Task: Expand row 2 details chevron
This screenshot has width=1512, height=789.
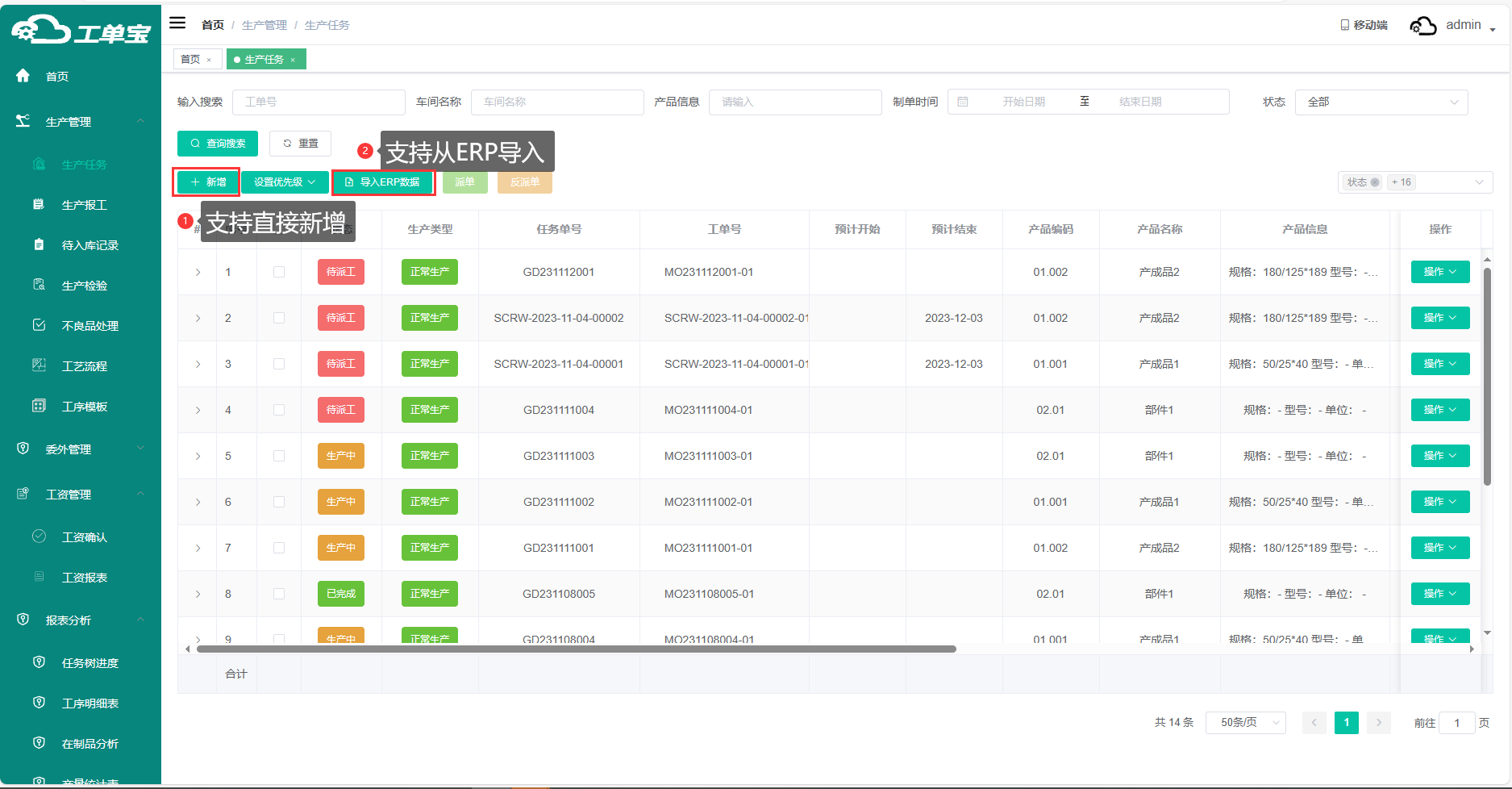Action: coord(198,318)
